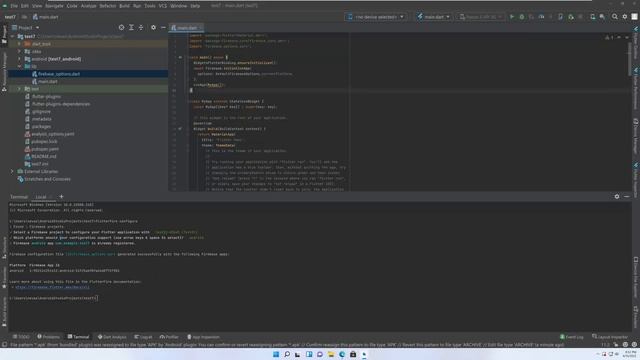Hide the Project panel with minus icon
The image size is (640, 360).
pos(163,27)
